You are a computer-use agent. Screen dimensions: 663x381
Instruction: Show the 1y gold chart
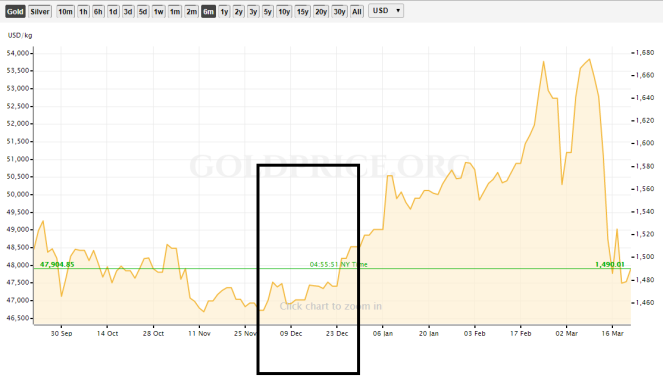[225, 11]
